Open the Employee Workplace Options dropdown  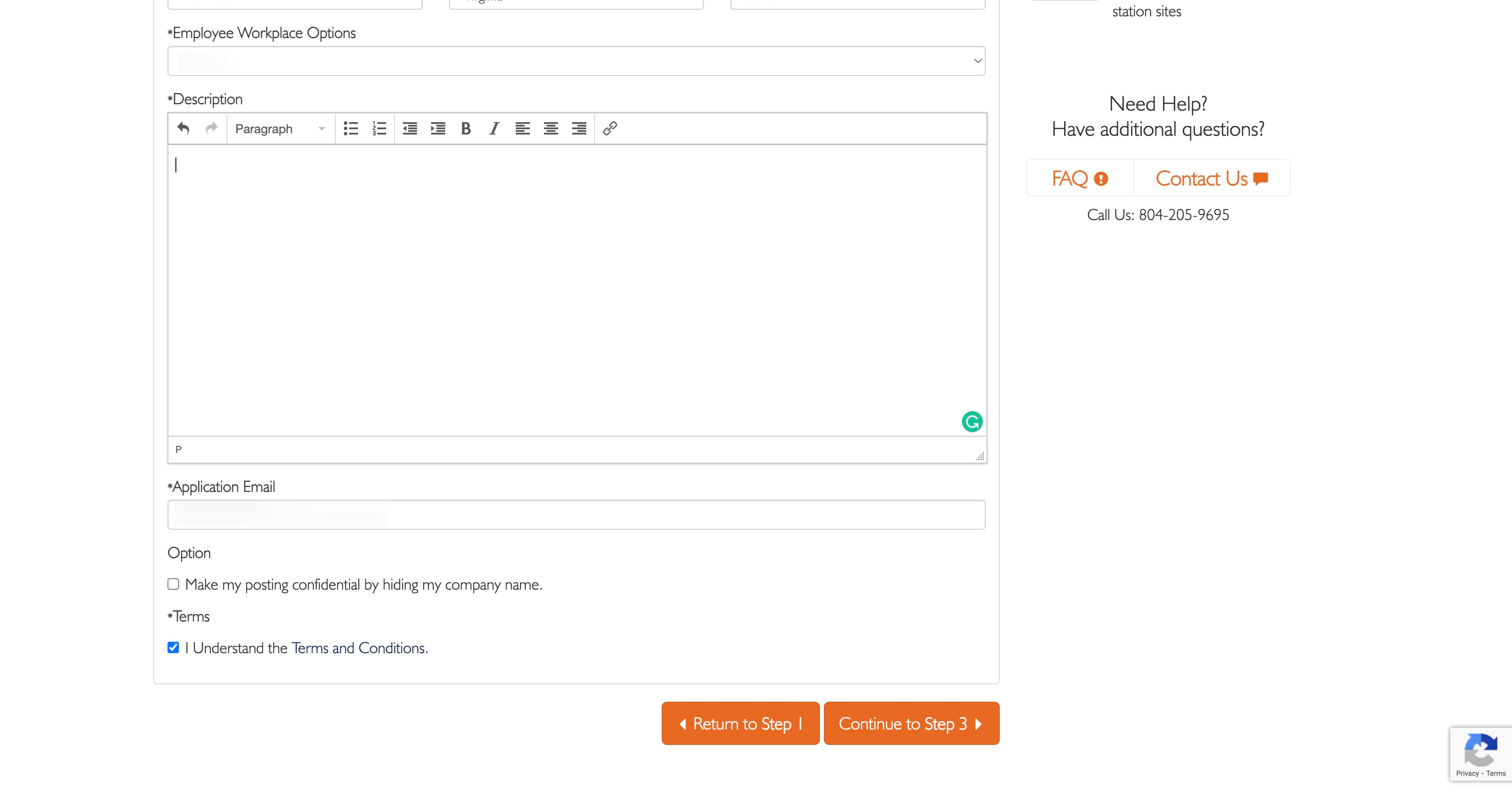[x=577, y=61]
